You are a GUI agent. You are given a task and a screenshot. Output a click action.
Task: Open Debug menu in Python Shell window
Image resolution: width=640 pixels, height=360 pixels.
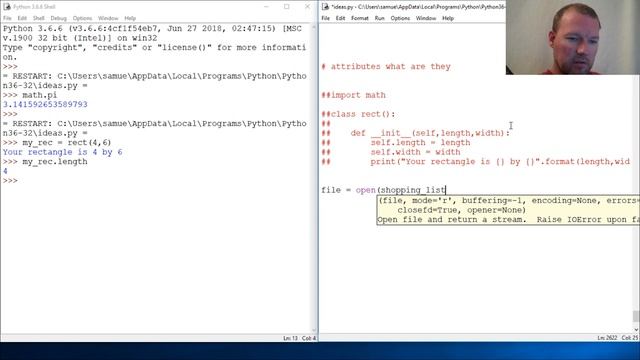point(58,18)
